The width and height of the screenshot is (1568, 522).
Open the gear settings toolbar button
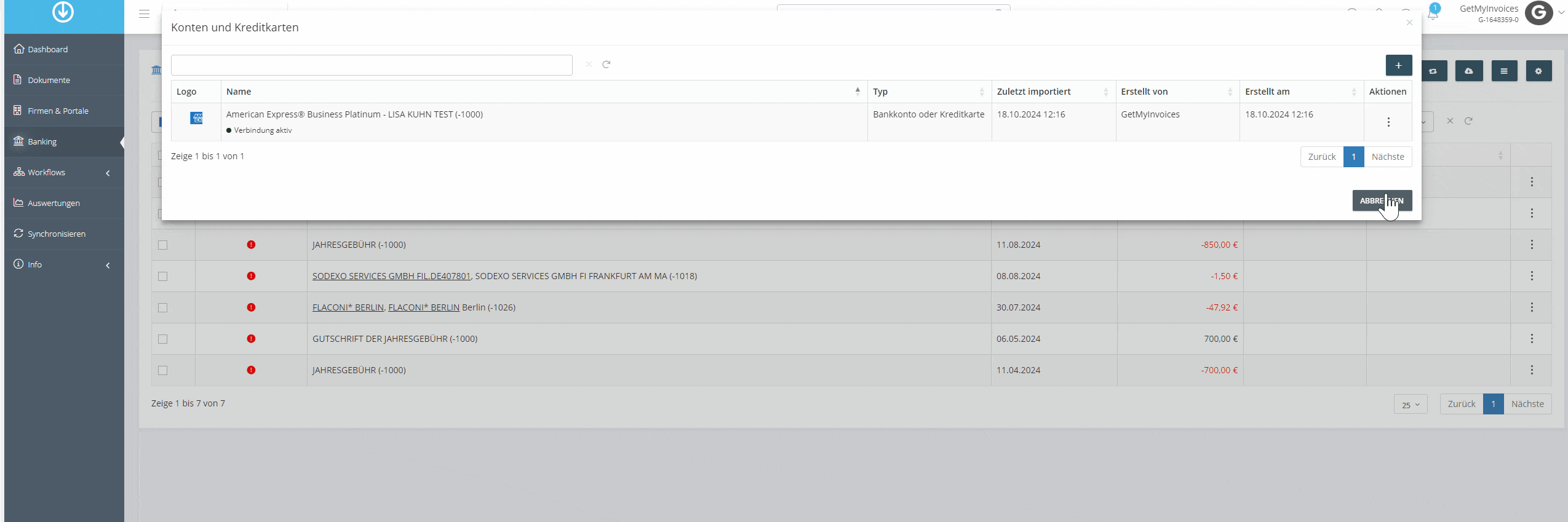[1538, 71]
